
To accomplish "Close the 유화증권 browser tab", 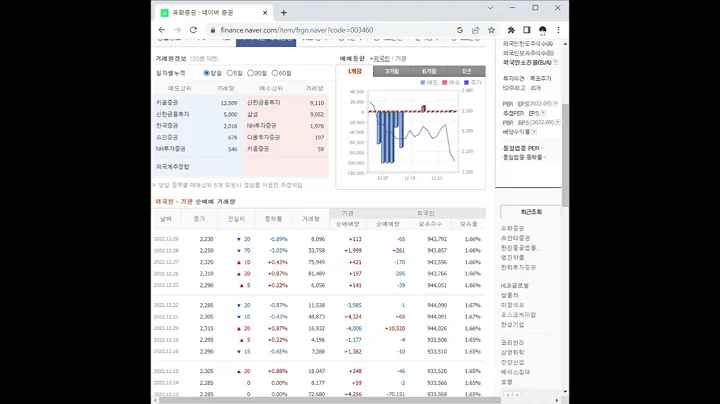I will [x=265, y=13].
